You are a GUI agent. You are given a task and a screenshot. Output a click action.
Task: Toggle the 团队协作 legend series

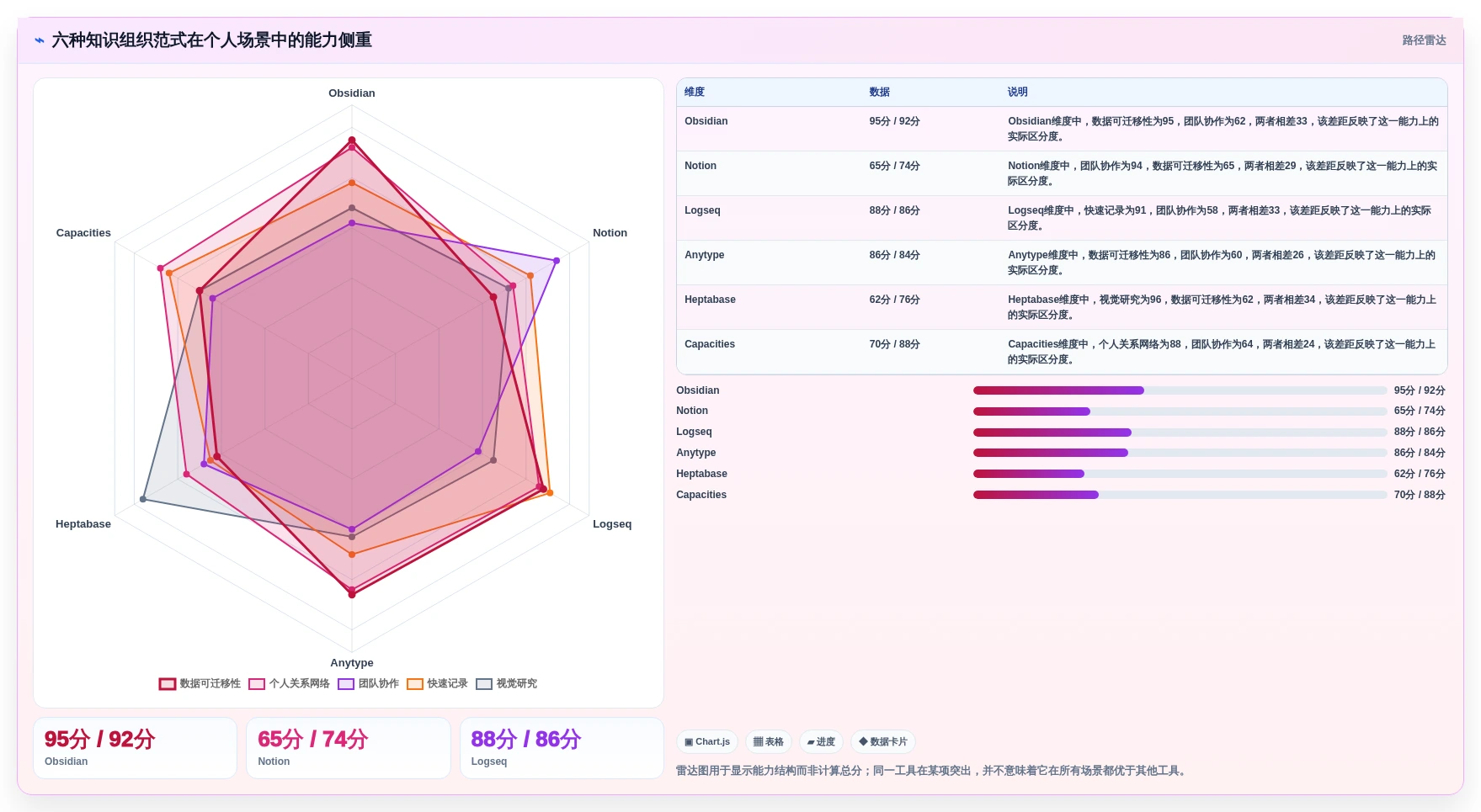tap(368, 683)
